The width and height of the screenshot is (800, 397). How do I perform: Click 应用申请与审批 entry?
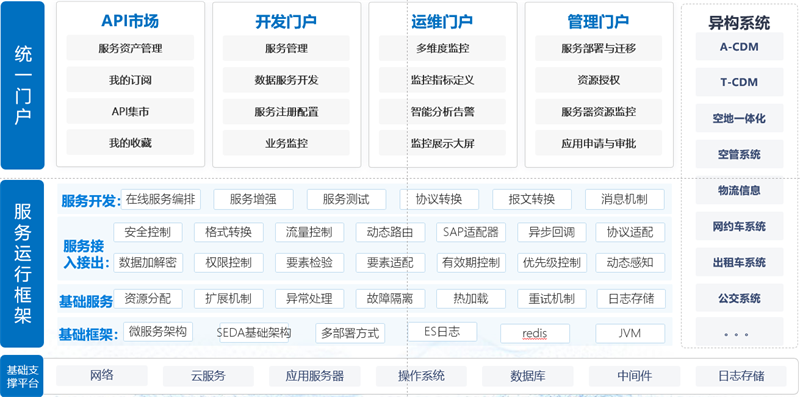598,143
